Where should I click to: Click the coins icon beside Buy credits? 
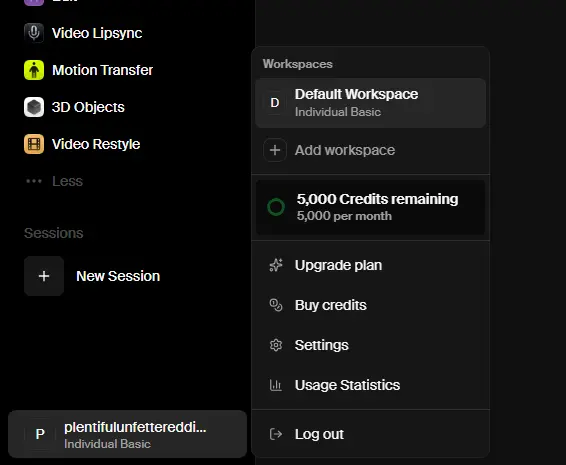[x=276, y=305]
